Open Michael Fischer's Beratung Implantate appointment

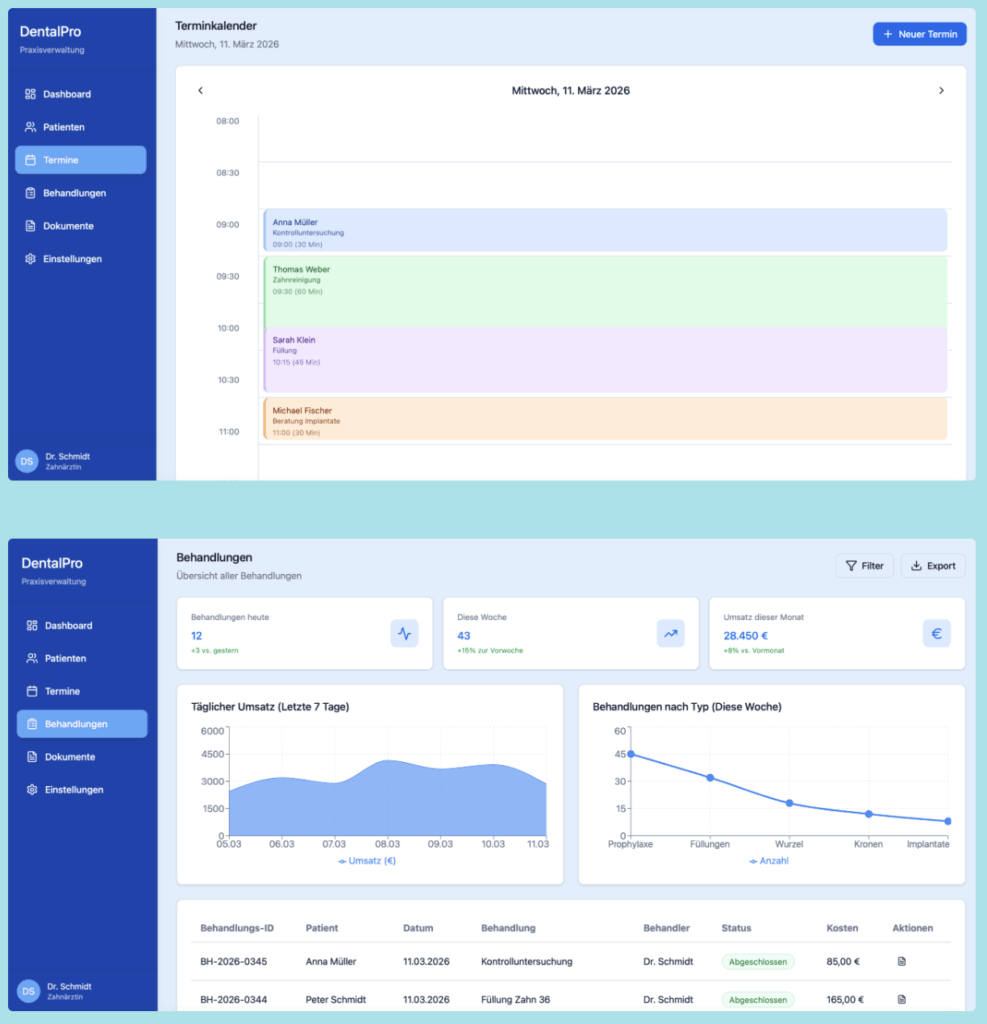coord(605,418)
